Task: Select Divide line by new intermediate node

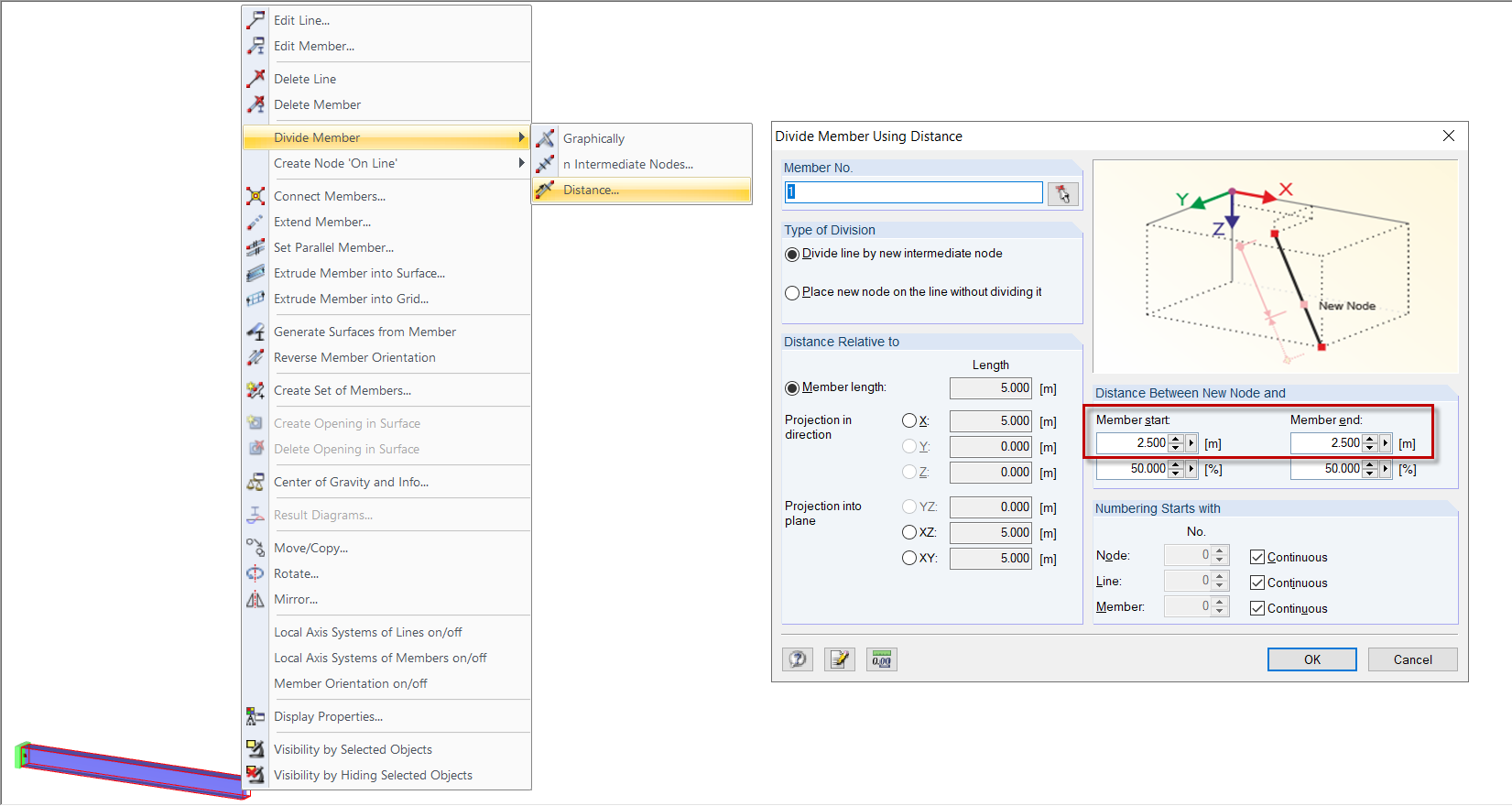Action: [792, 254]
